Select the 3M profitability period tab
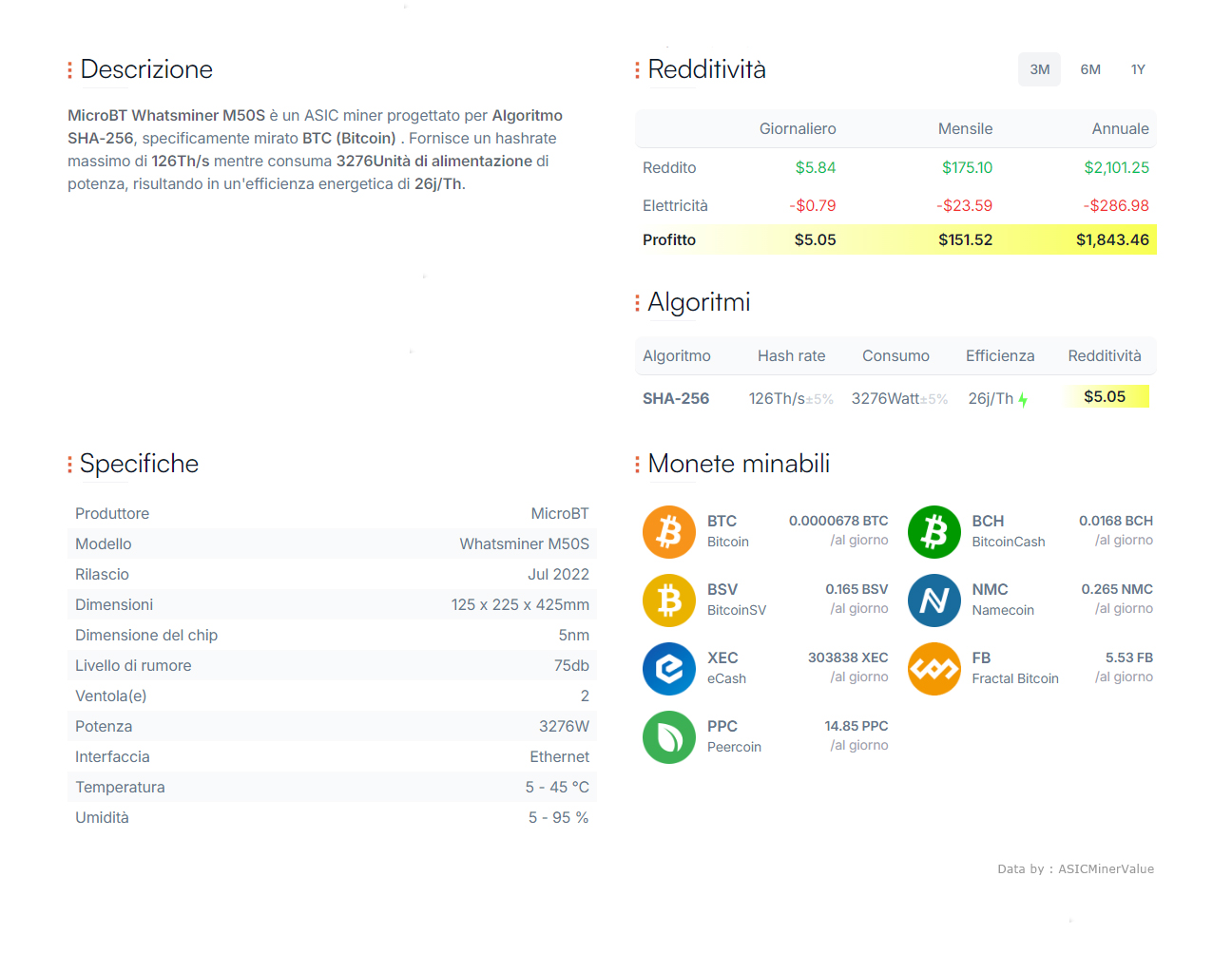Screen dimensions: 1232x953 (x=1039, y=69)
